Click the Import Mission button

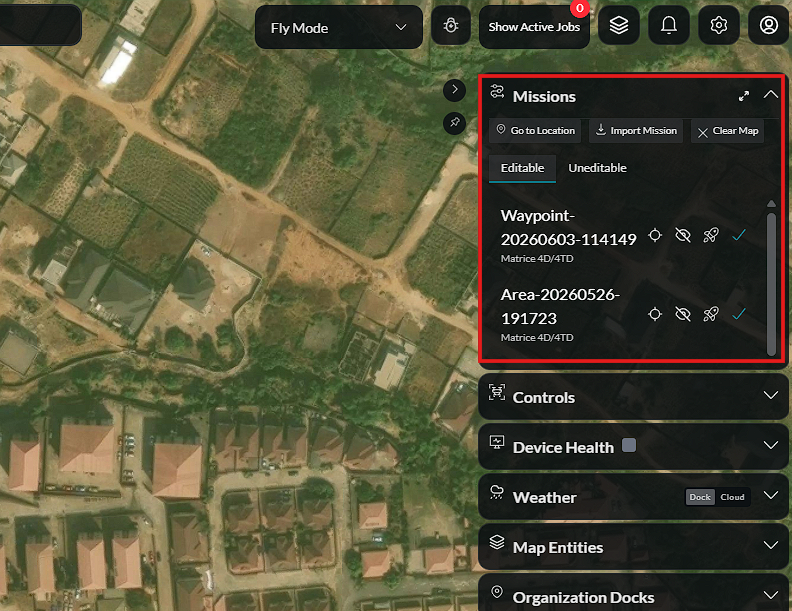coord(636,131)
